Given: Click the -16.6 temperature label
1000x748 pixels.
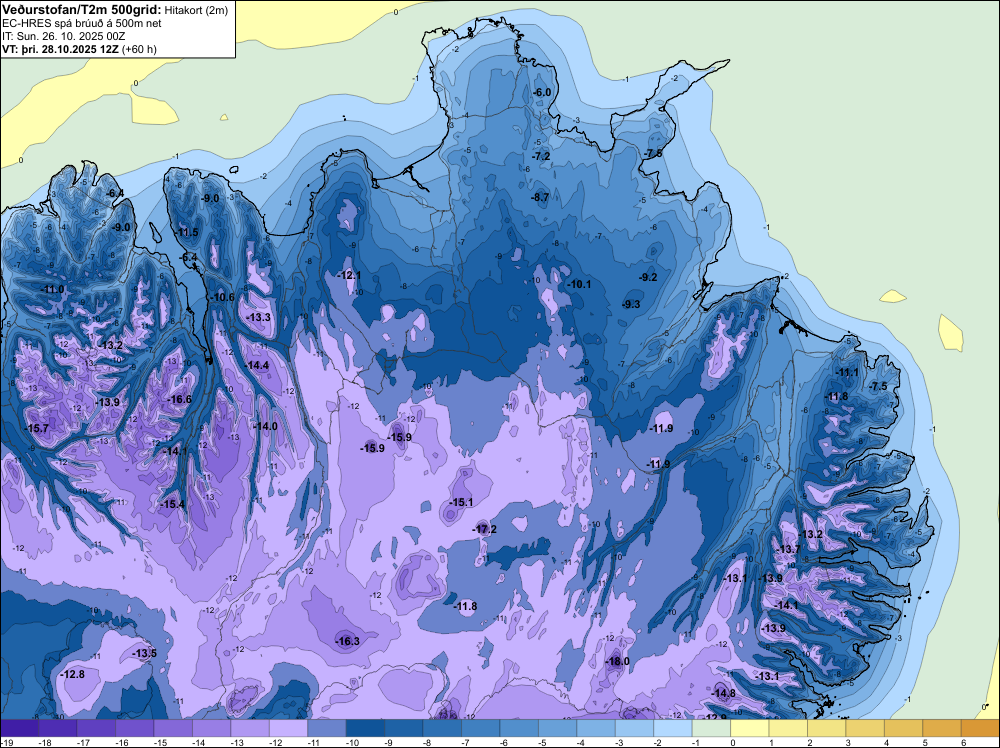Looking at the screenshot, I should coord(179,399).
